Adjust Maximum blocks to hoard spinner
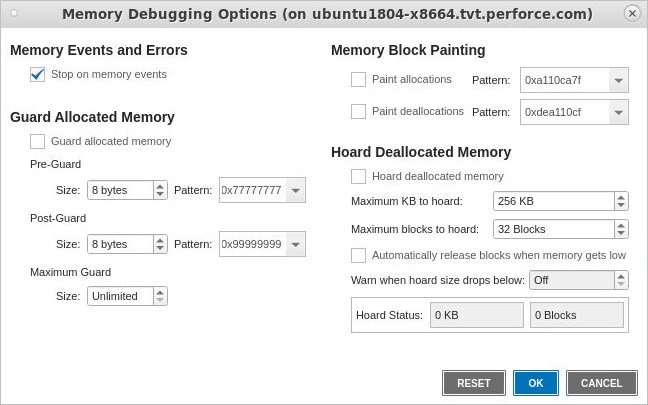648x405 pixels. (621, 229)
